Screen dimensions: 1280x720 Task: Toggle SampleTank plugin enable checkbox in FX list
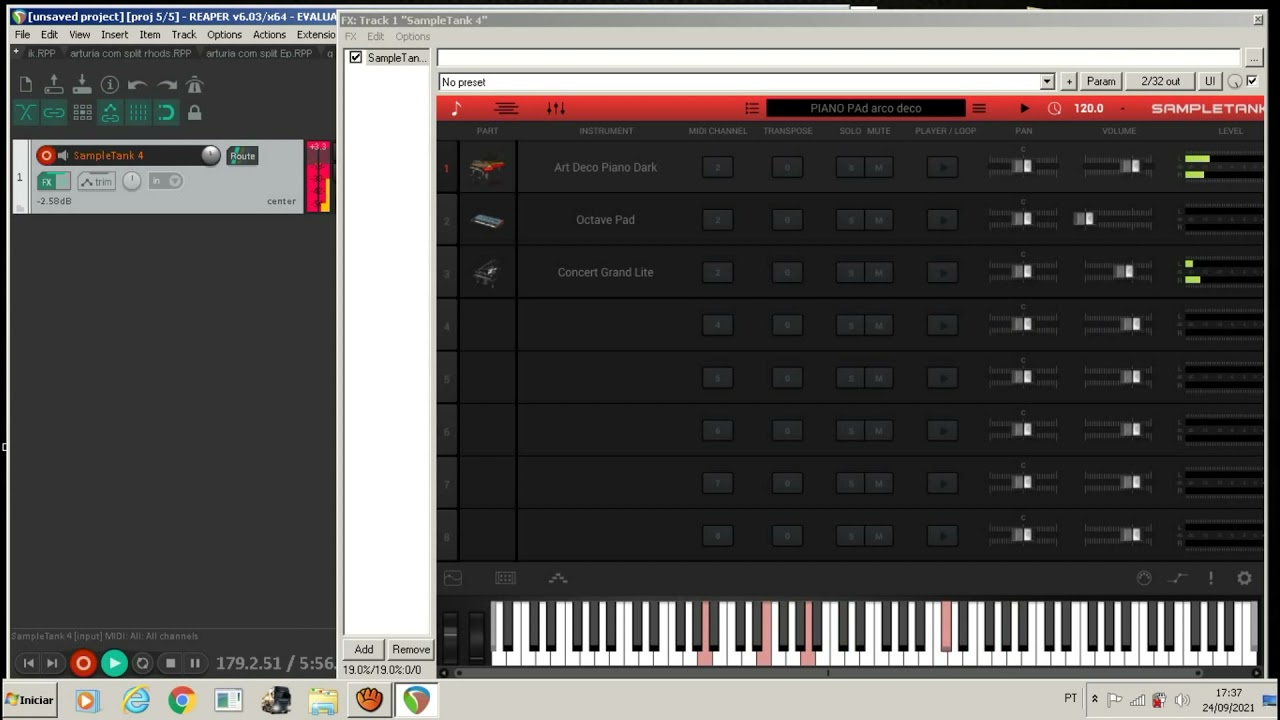coord(355,58)
